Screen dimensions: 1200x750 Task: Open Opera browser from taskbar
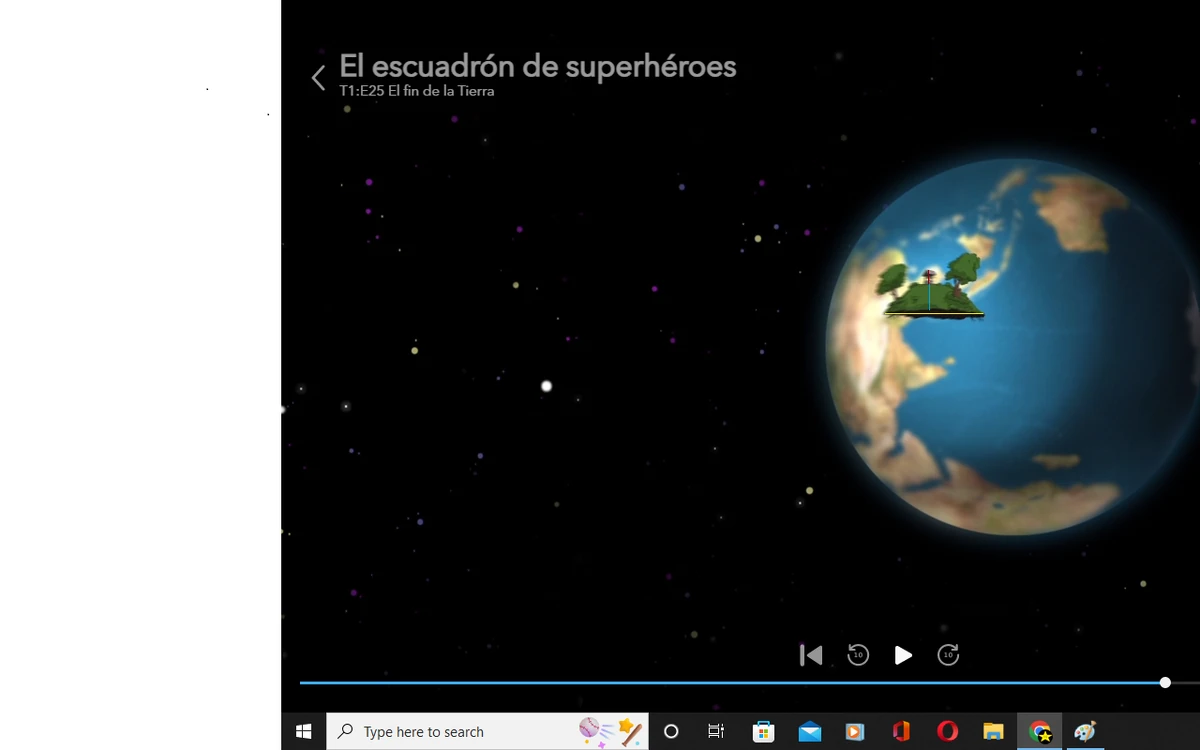[947, 731]
